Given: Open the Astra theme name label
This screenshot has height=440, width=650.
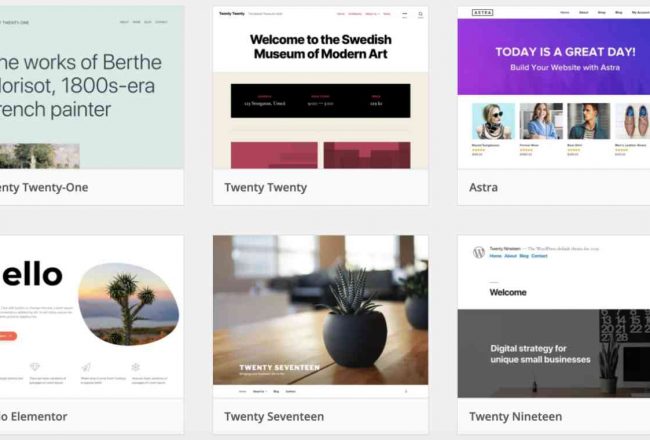Looking at the screenshot, I should 483,187.
